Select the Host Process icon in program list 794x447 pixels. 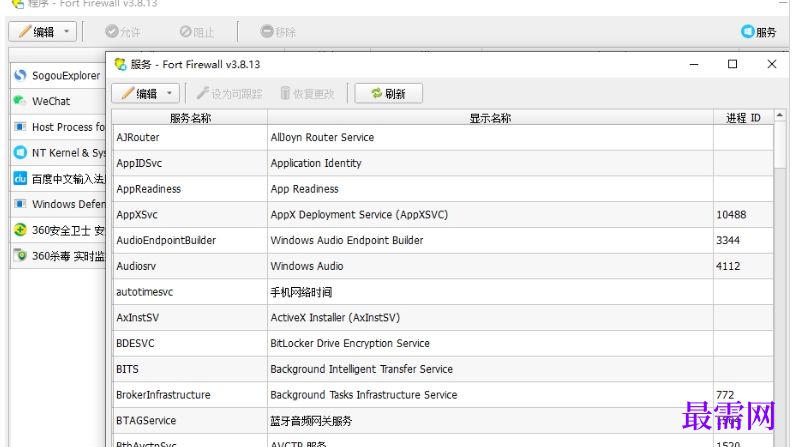point(20,127)
